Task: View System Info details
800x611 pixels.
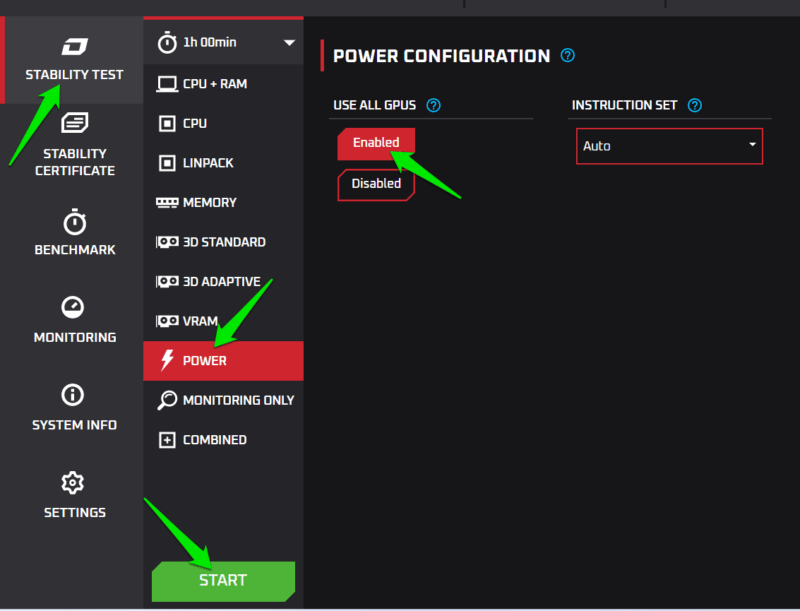Action: [x=73, y=406]
